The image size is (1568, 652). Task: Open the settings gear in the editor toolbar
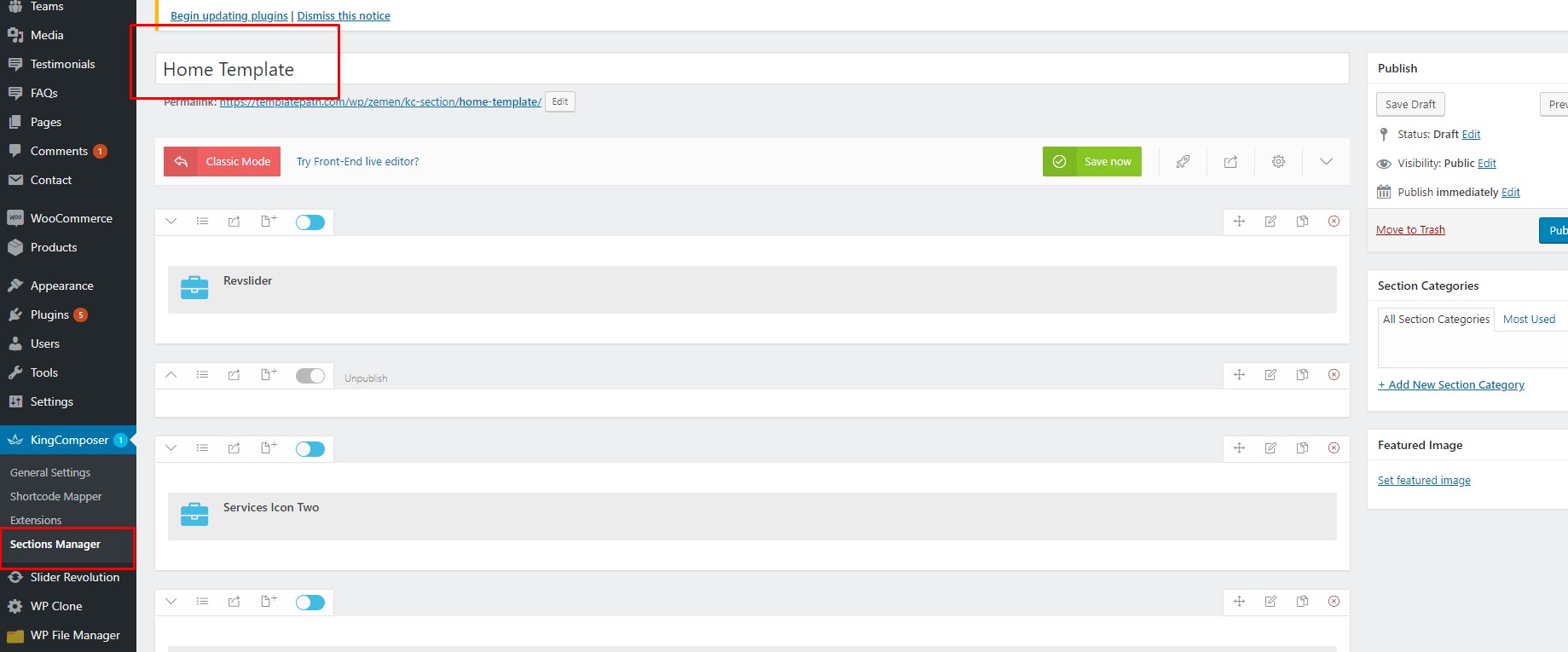tap(1278, 162)
